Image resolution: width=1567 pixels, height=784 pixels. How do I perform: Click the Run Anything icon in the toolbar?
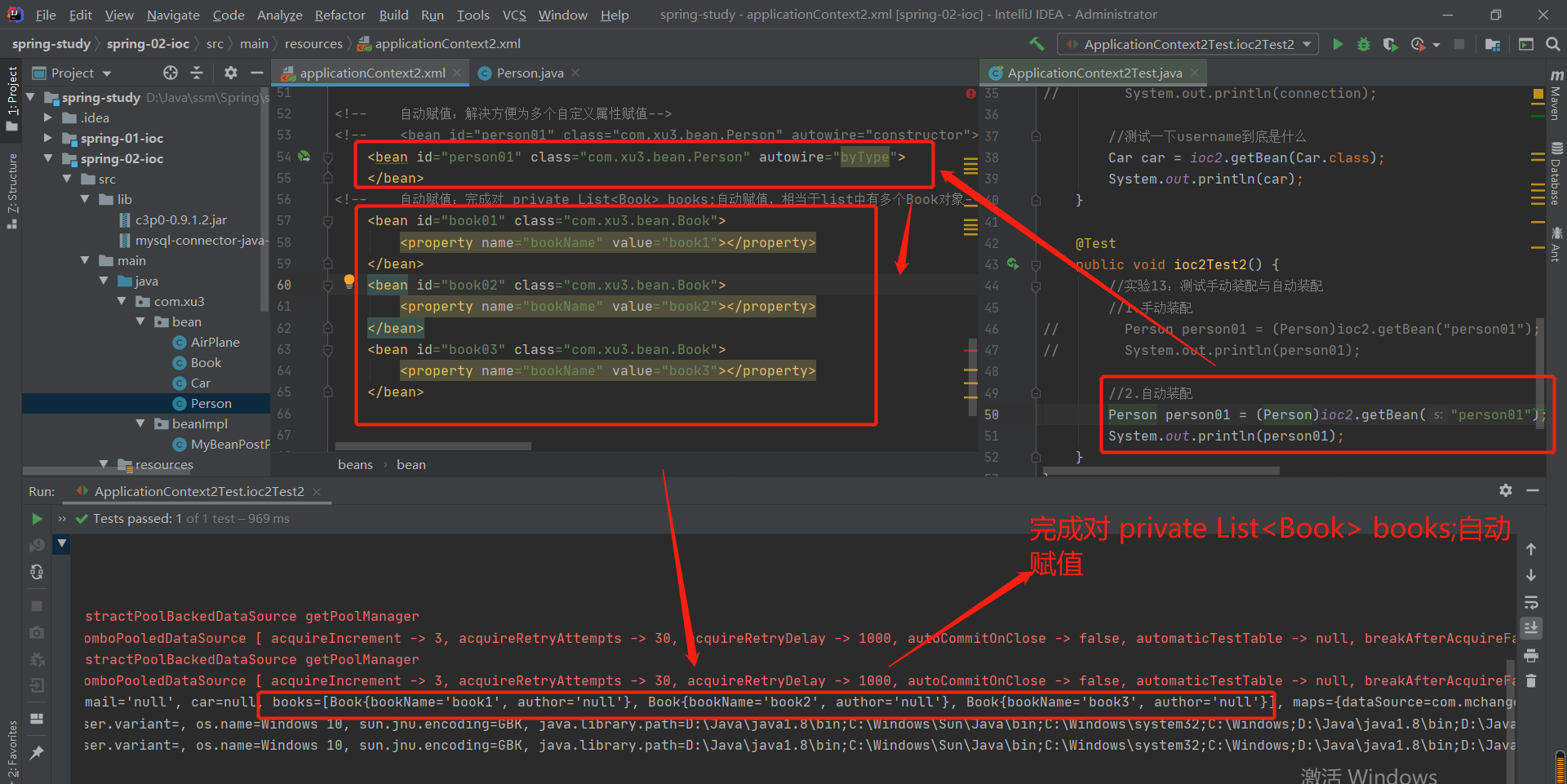[1525, 44]
